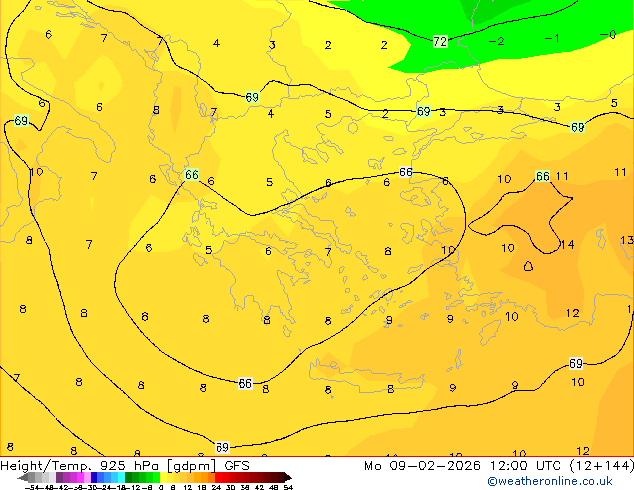Click the 13 temperature value on the right edge

627,240
